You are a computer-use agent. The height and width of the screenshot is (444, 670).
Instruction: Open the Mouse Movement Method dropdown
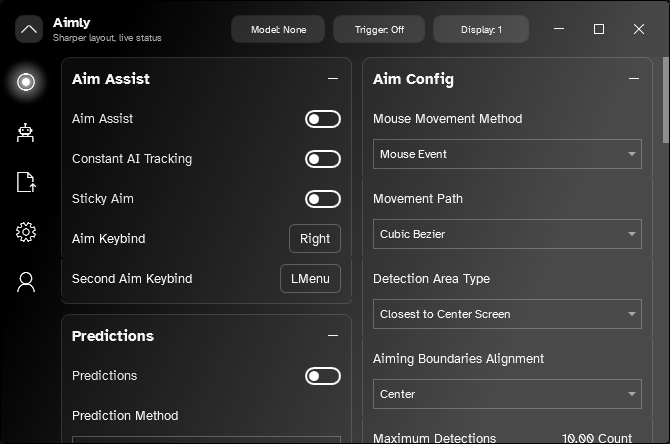point(507,154)
